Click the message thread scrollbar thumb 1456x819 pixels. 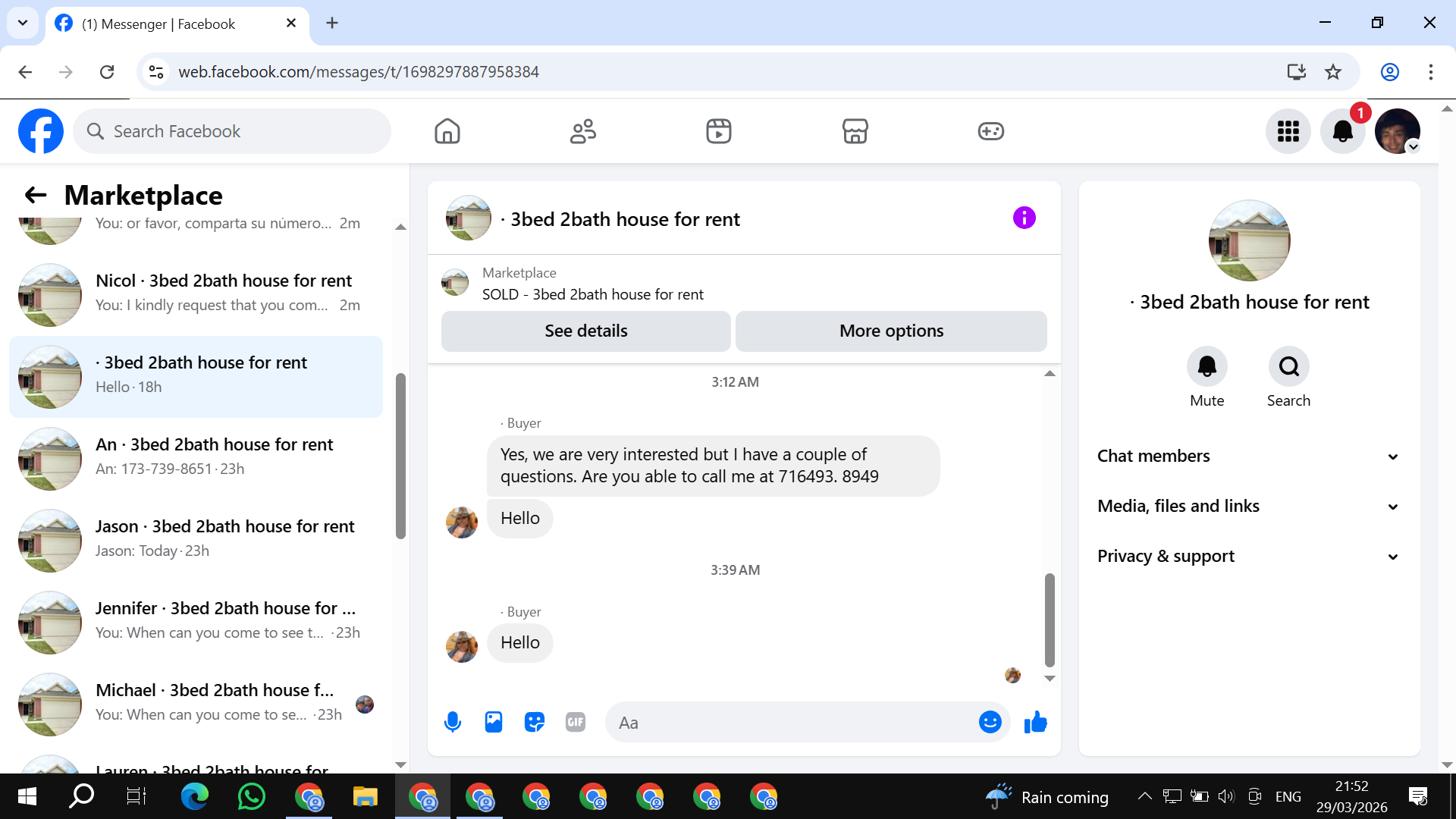click(x=1050, y=620)
